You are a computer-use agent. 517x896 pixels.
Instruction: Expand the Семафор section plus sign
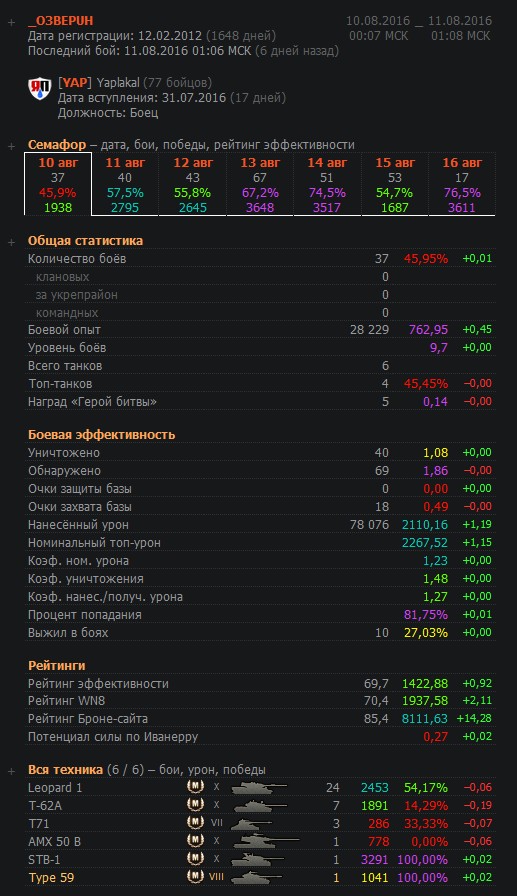point(11,146)
